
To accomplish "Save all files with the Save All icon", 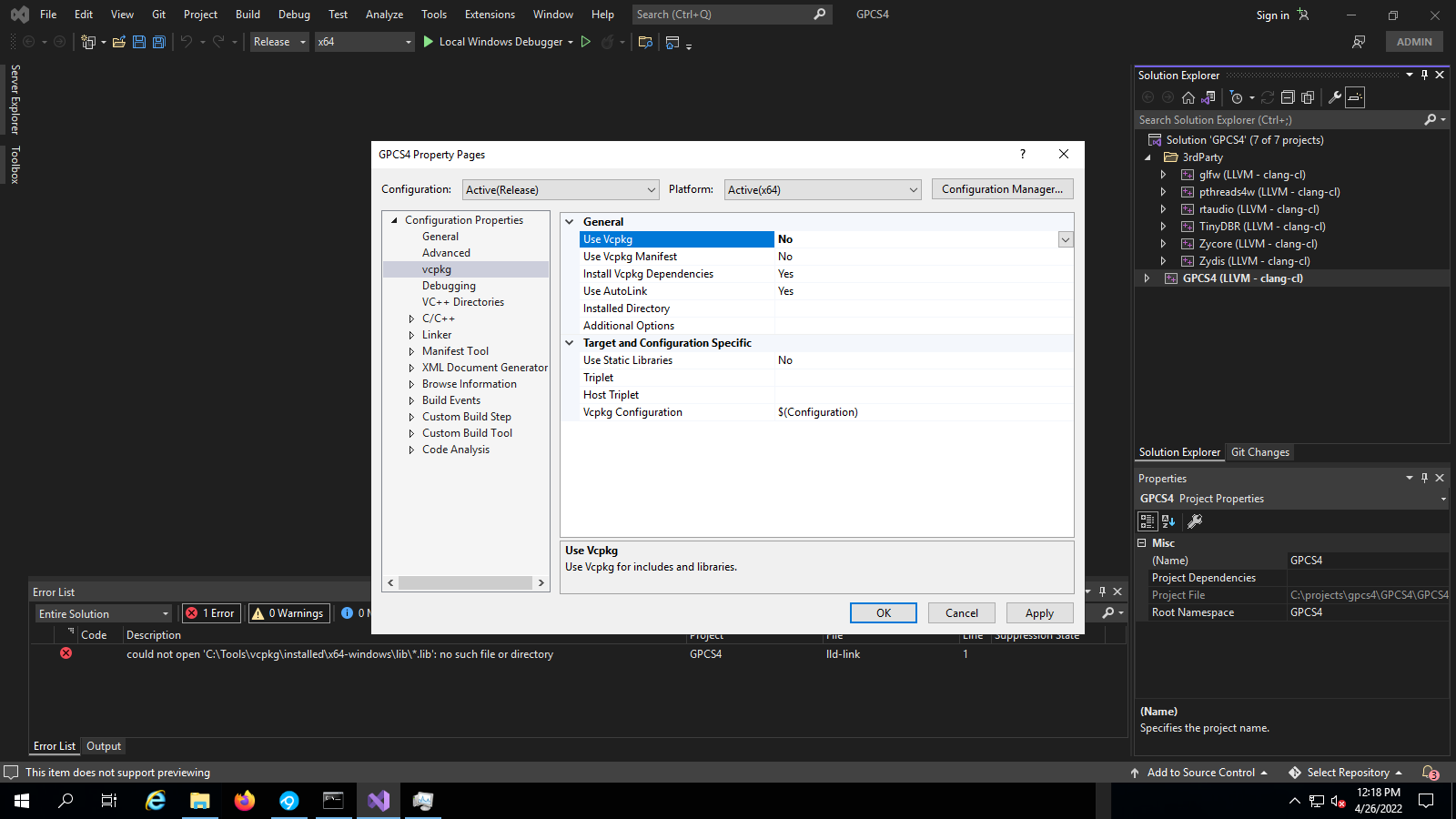I will (x=158, y=42).
